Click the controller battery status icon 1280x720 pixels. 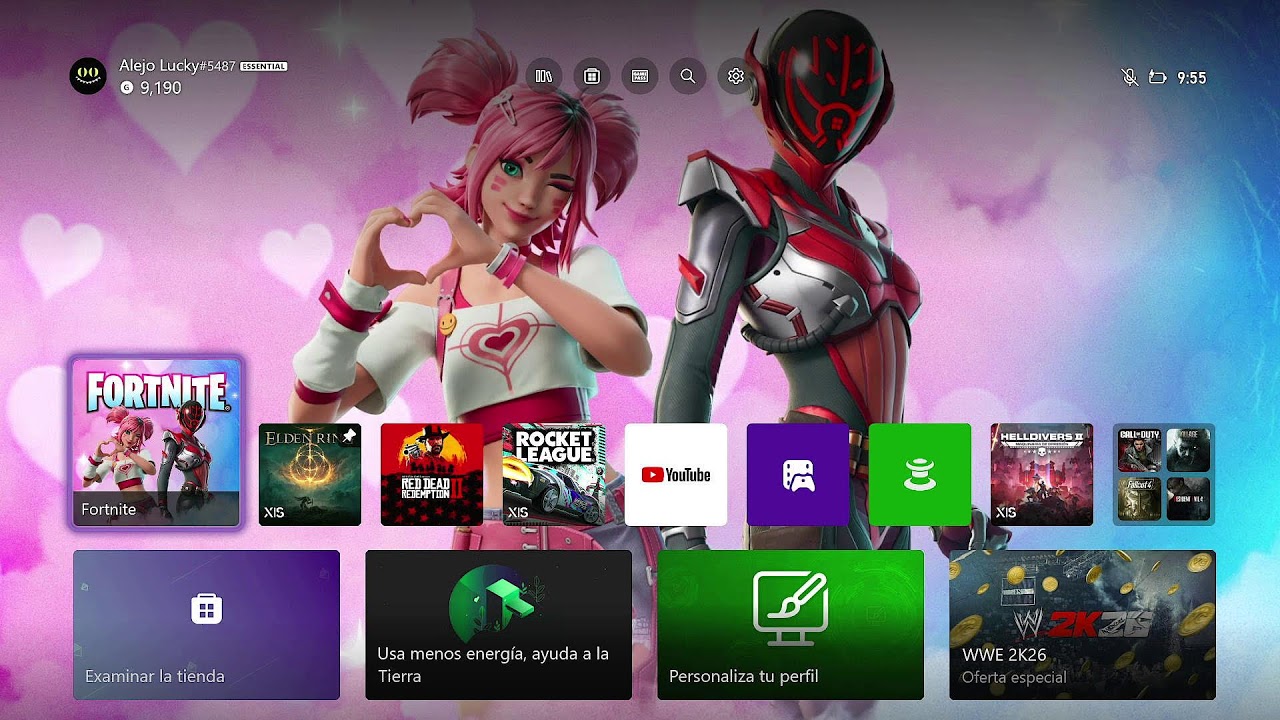(1158, 77)
